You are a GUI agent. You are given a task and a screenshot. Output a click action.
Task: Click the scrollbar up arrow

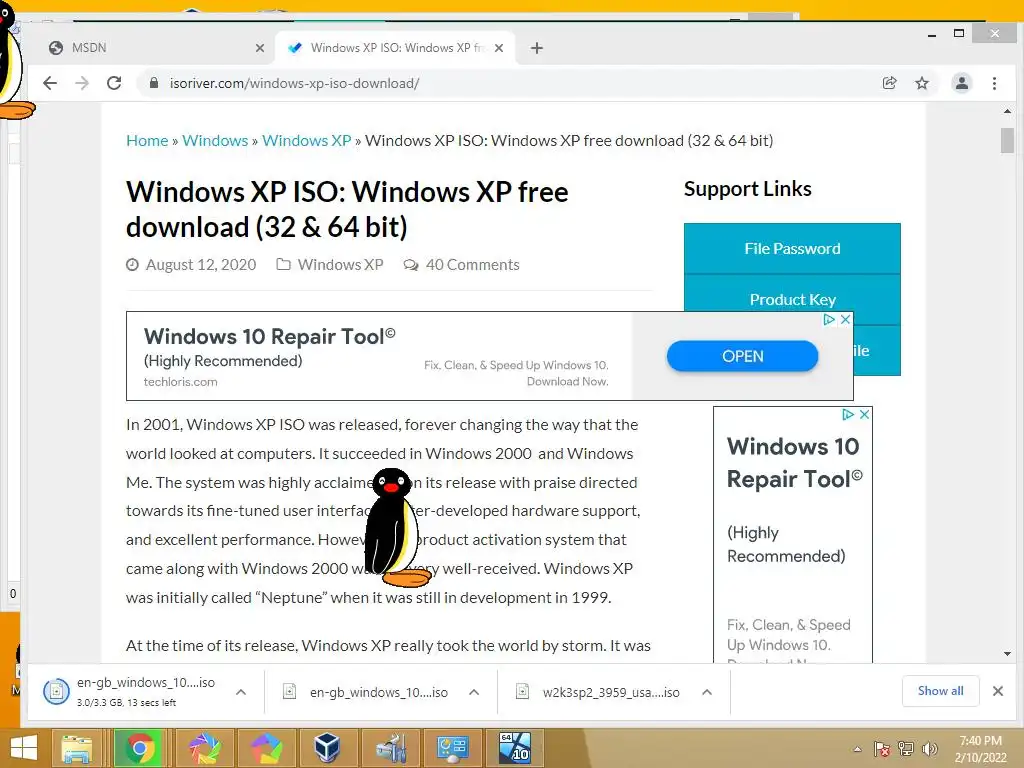[x=1007, y=112]
